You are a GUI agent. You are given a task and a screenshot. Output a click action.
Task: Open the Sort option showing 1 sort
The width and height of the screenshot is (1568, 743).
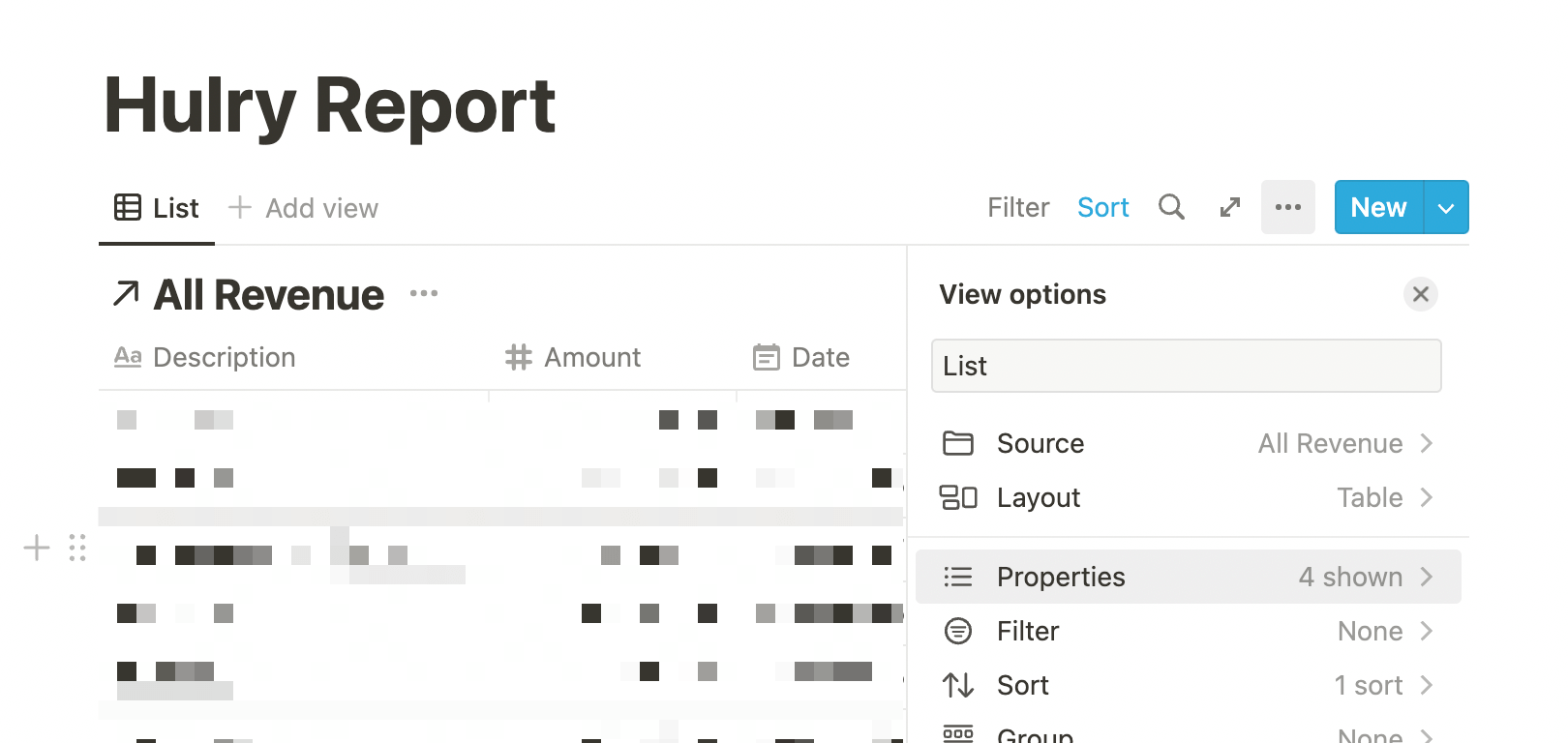click(x=1187, y=685)
